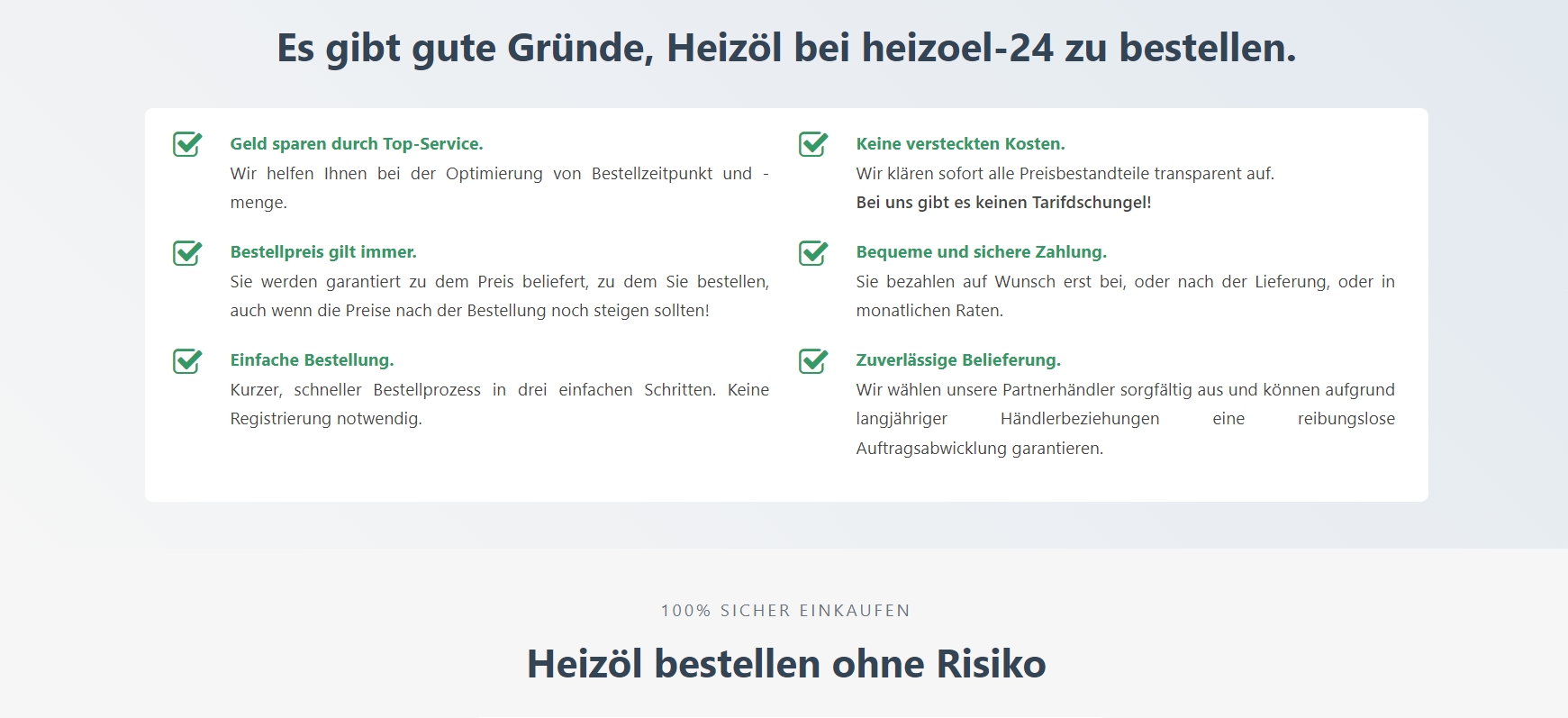Click the heading 'Bestellpreis gilt immer.'

pos(323,252)
